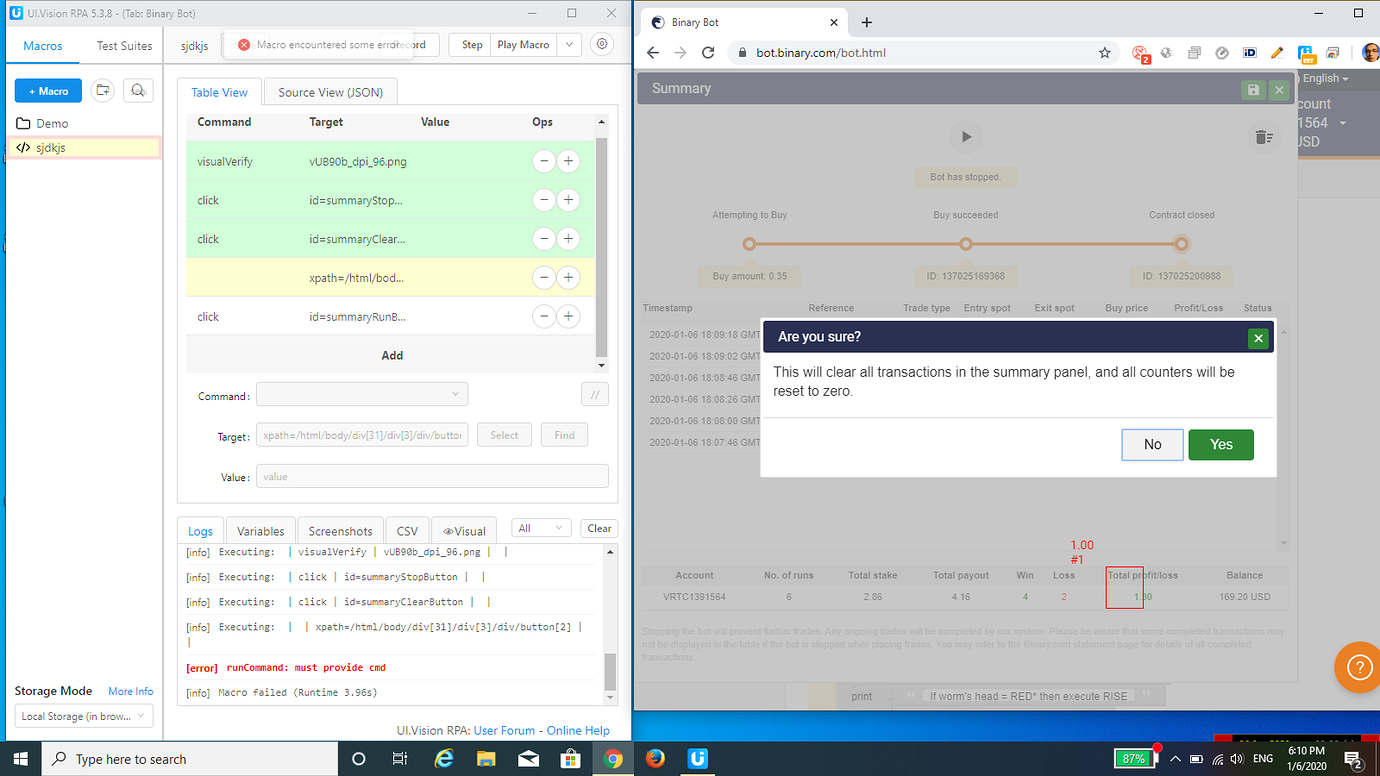Open UI.Vision settings via gear icon
Screen dimensions: 1380x776
[601, 44]
